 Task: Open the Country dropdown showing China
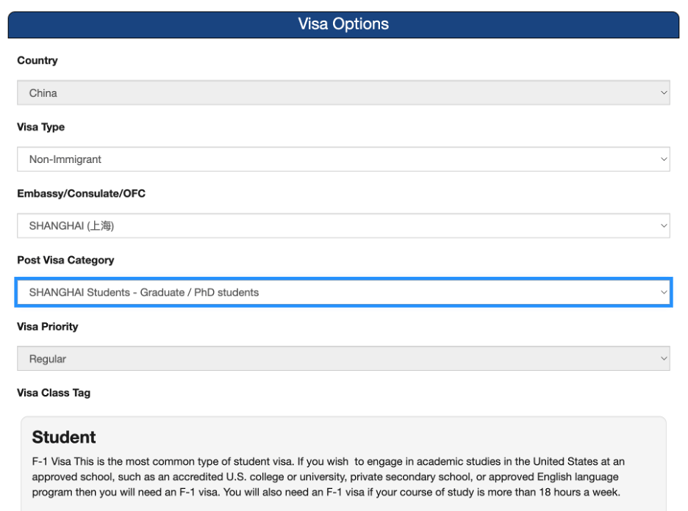pos(343,93)
